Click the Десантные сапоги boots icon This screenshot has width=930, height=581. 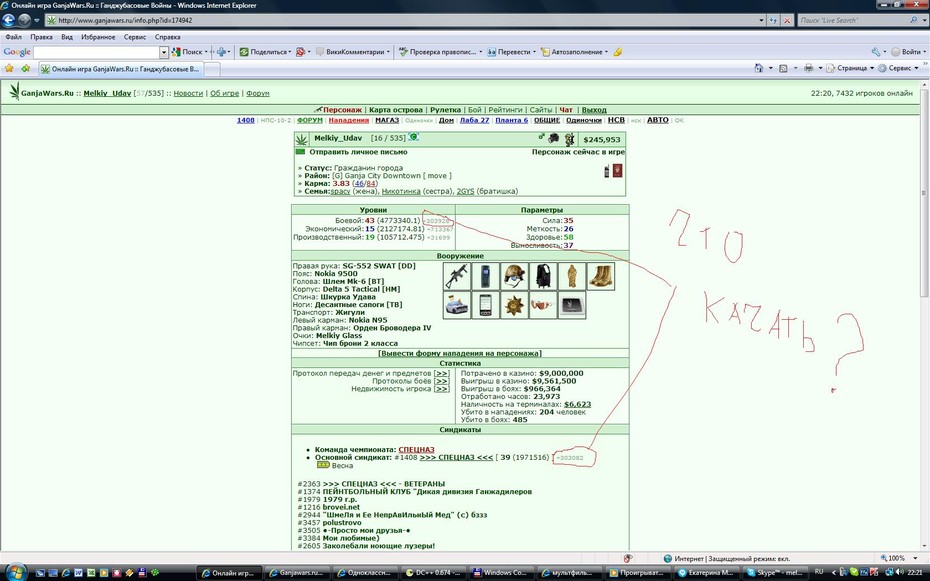(600, 276)
